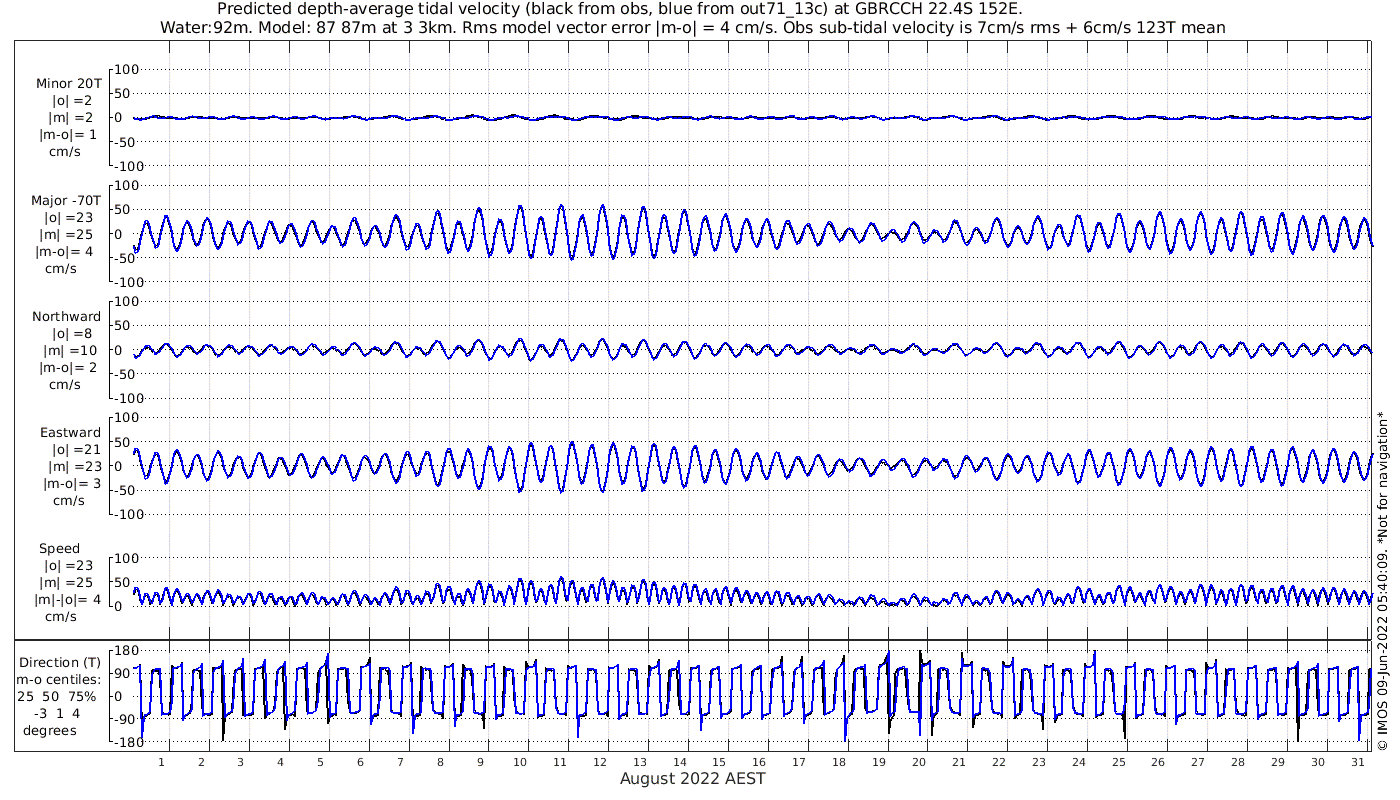Viewport: 1400px width, 800px height.
Task: Click the '25 50 75%' centile header
Action: pos(57,697)
